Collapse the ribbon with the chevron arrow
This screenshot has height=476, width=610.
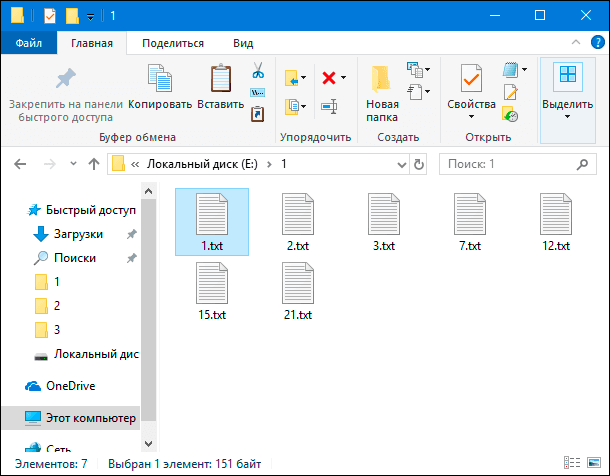(576, 42)
